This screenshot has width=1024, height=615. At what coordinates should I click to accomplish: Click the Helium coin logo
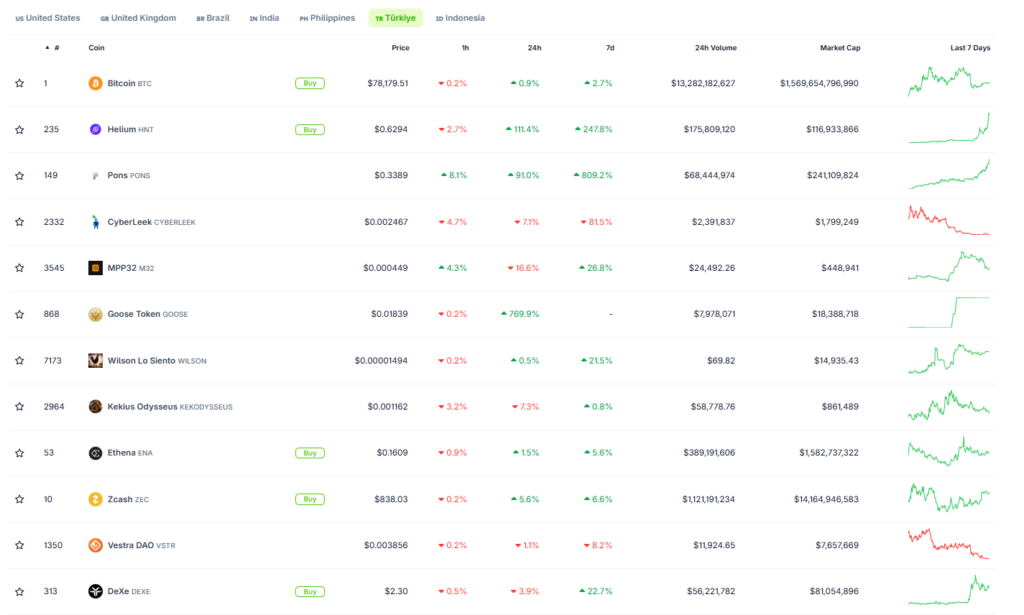[x=95, y=129]
